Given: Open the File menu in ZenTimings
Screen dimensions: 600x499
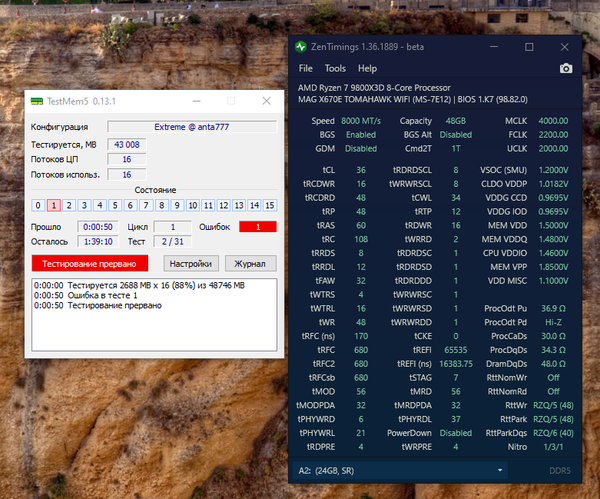Looking at the screenshot, I should coord(305,68).
